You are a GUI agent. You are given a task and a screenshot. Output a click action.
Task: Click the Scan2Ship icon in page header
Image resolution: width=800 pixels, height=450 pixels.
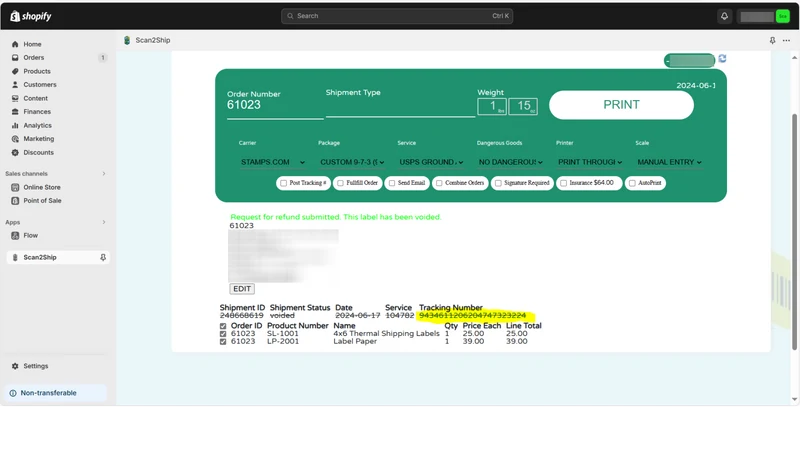pyautogui.click(x=127, y=40)
